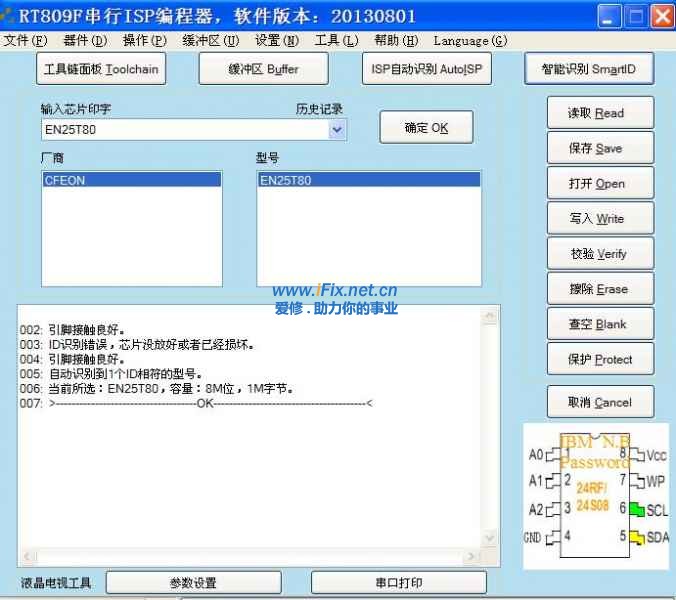Click the 写入 Write button

(x=600, y=219)
